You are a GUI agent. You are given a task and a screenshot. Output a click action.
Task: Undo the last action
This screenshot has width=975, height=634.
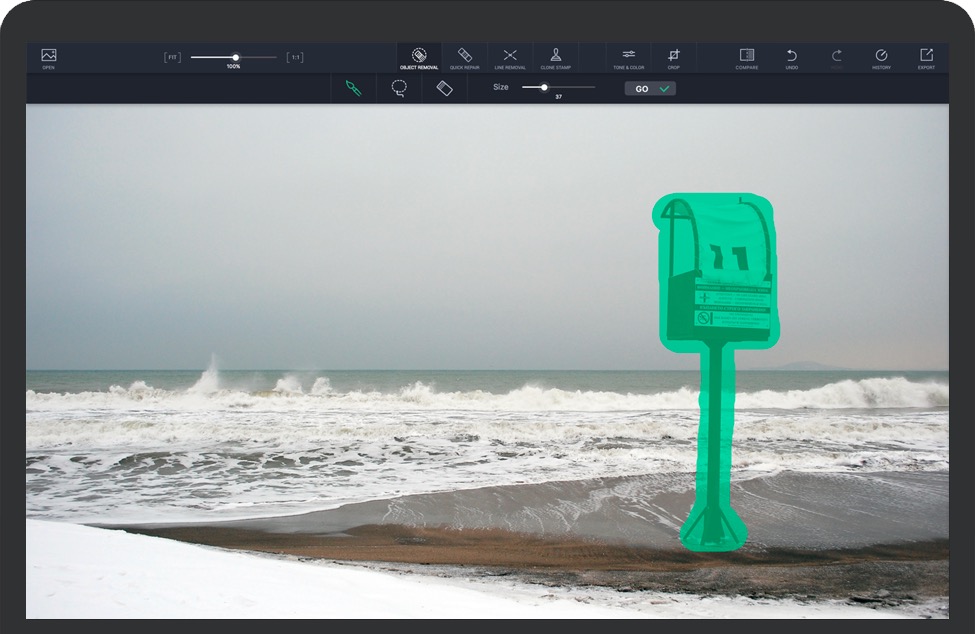coord(791,57)
